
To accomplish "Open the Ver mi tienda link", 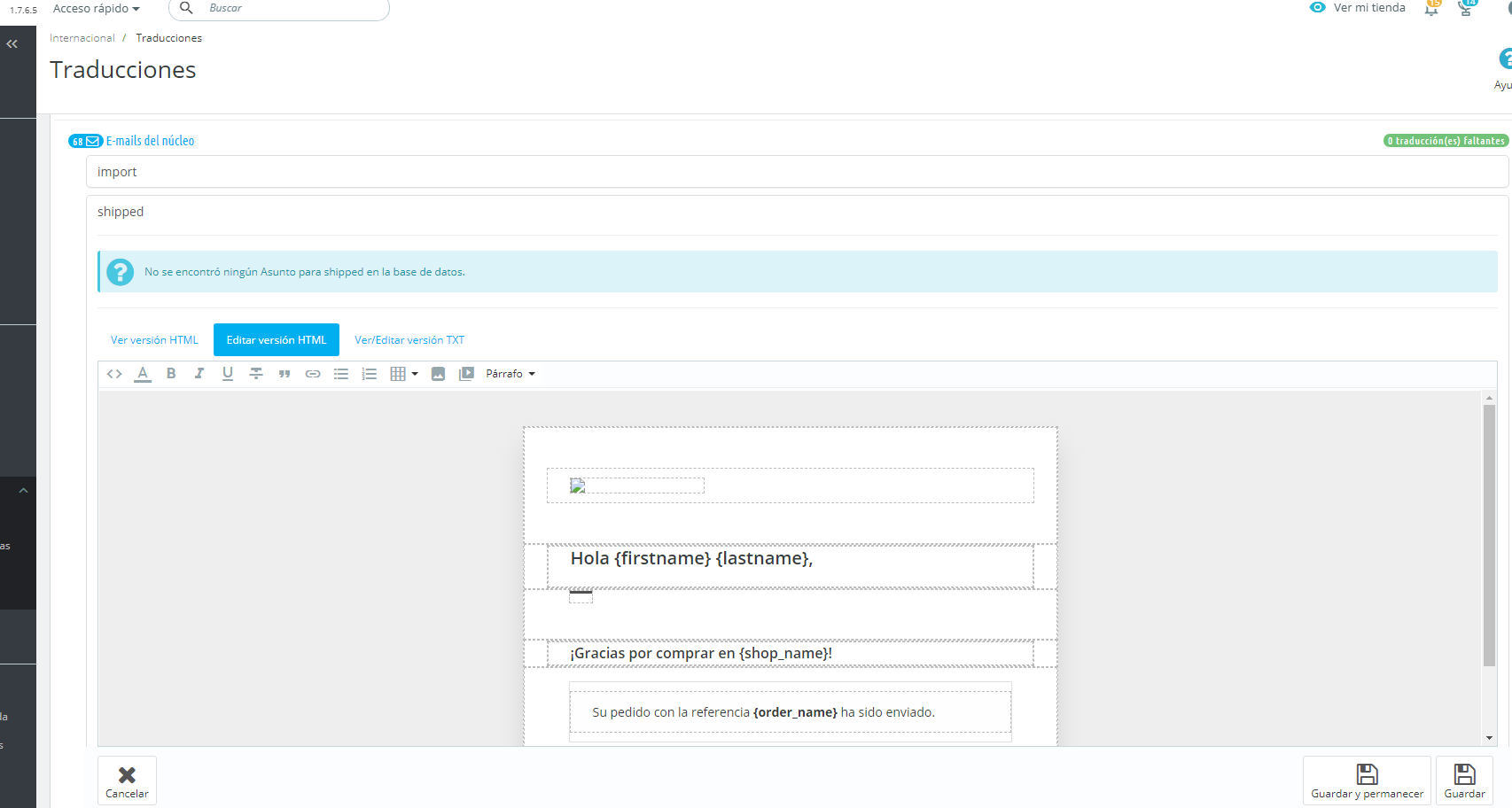I will [x=1369, y=8].
